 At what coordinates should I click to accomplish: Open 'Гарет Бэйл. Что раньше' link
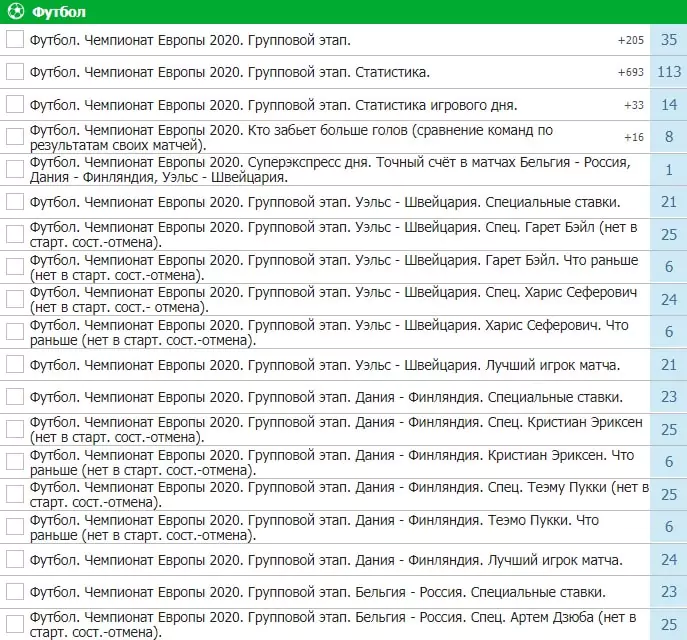click(334, 267)
